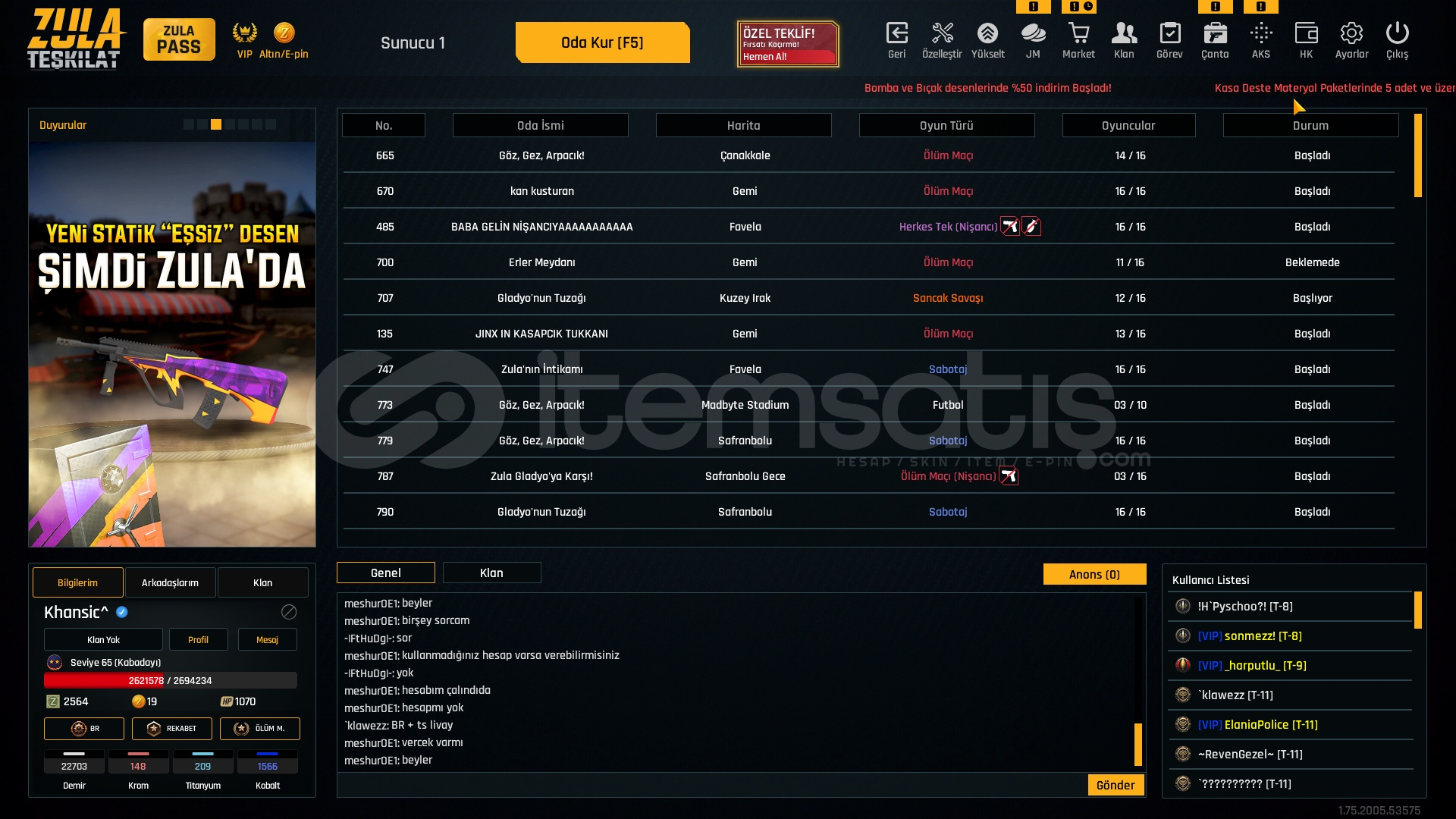Viewport: 1456px width, 819px height.
Task: Select room 700 Erler Meydanı
Action: (x=869, y=262)
